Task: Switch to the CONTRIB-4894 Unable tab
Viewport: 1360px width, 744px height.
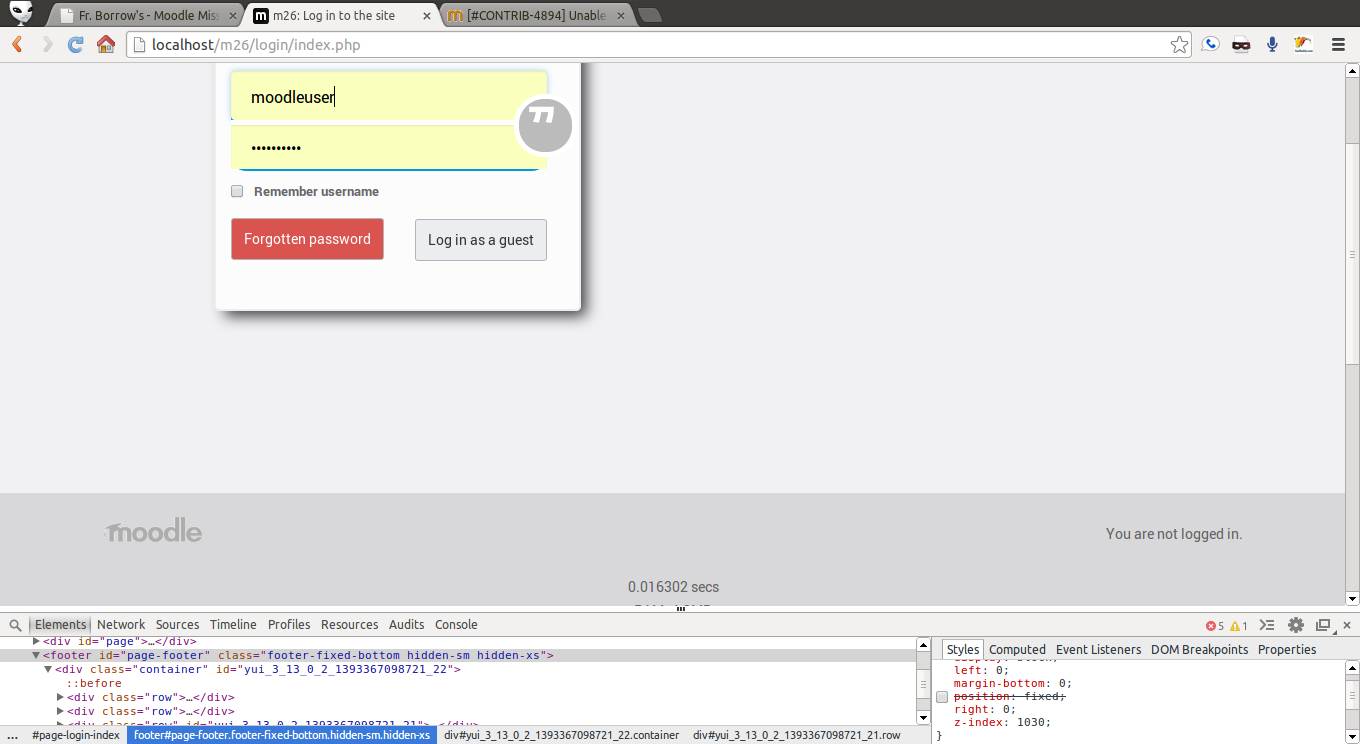Action: pyautogui.click(x=536, y=16)
